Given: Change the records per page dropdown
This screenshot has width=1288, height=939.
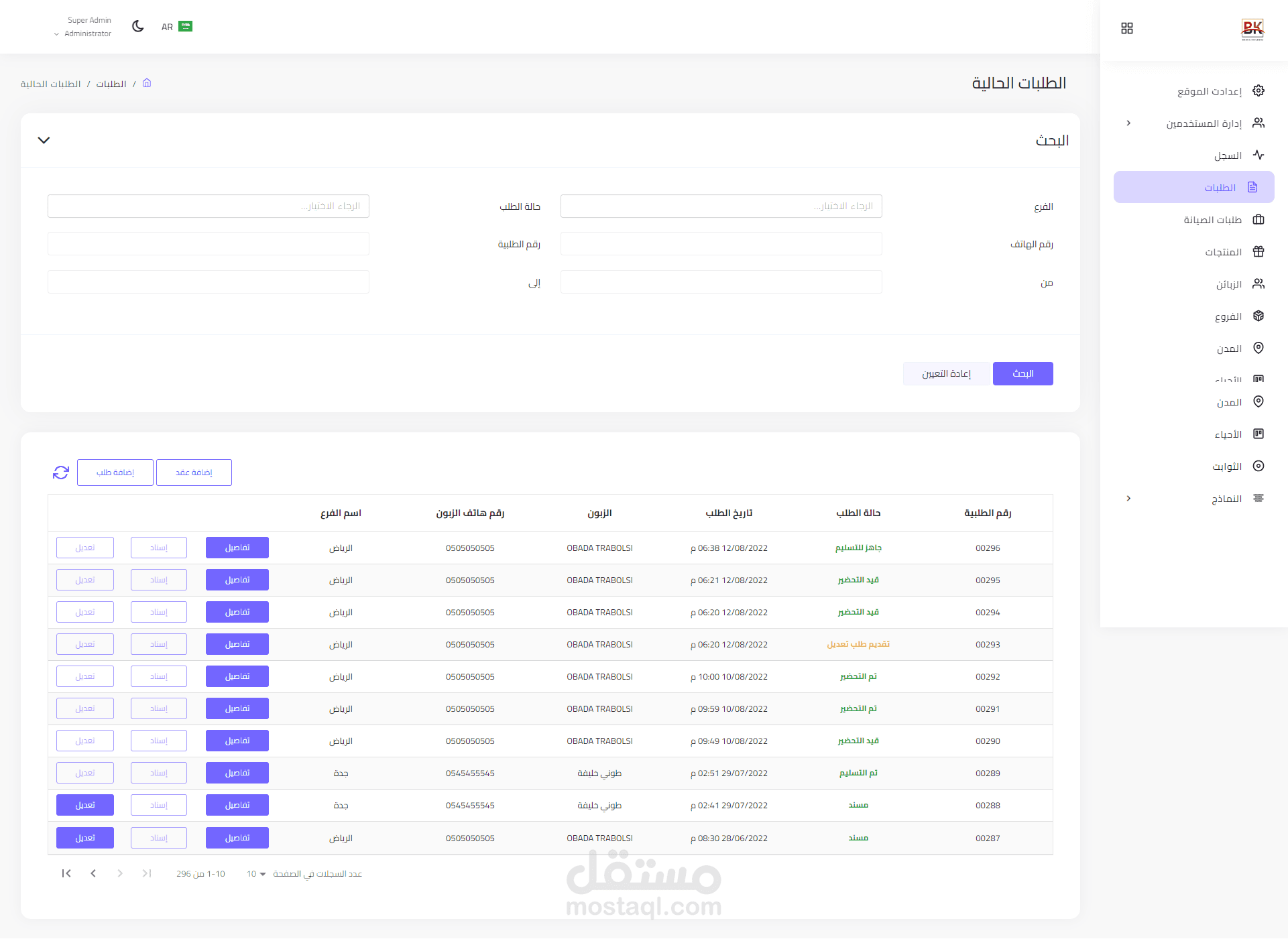Looking at the screenshot, I should [x=256, y=874].
